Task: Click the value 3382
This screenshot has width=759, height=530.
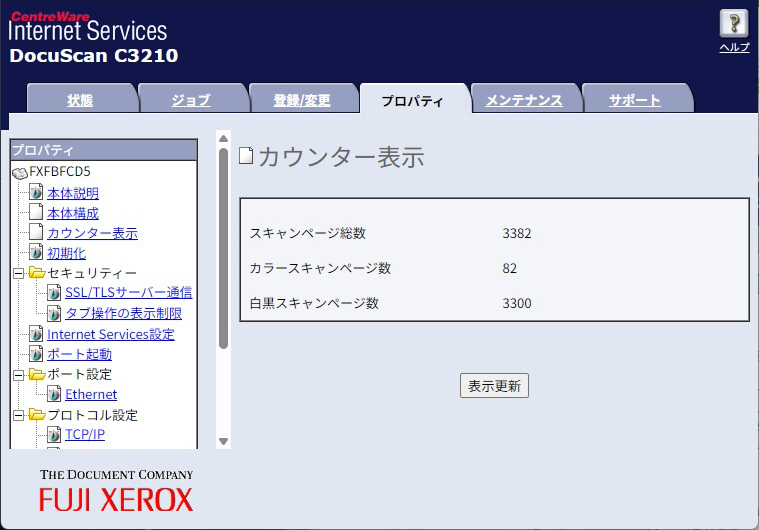Action: [x=516, y=233]
